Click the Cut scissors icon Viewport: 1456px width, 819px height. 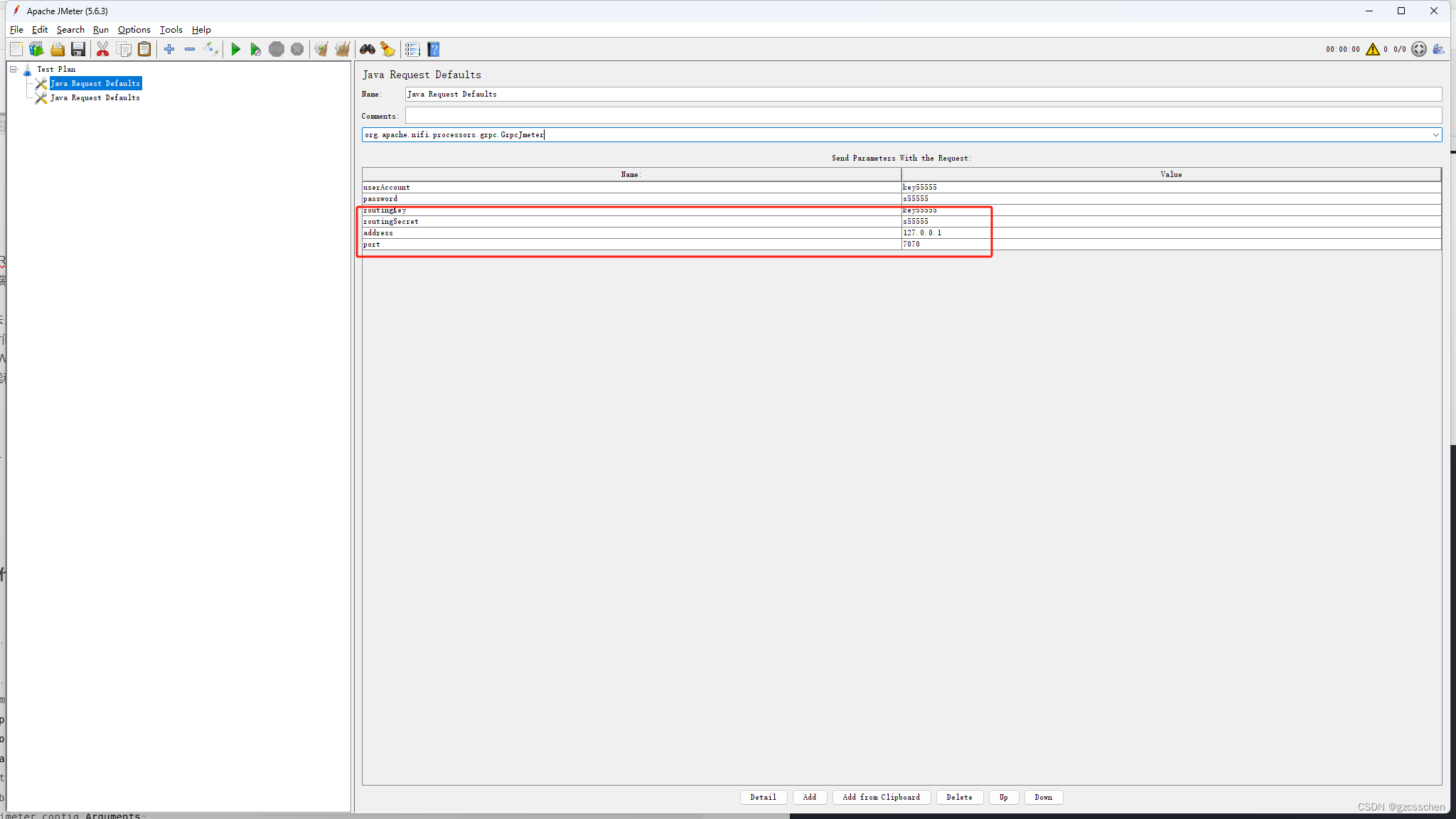coord(103,49)
